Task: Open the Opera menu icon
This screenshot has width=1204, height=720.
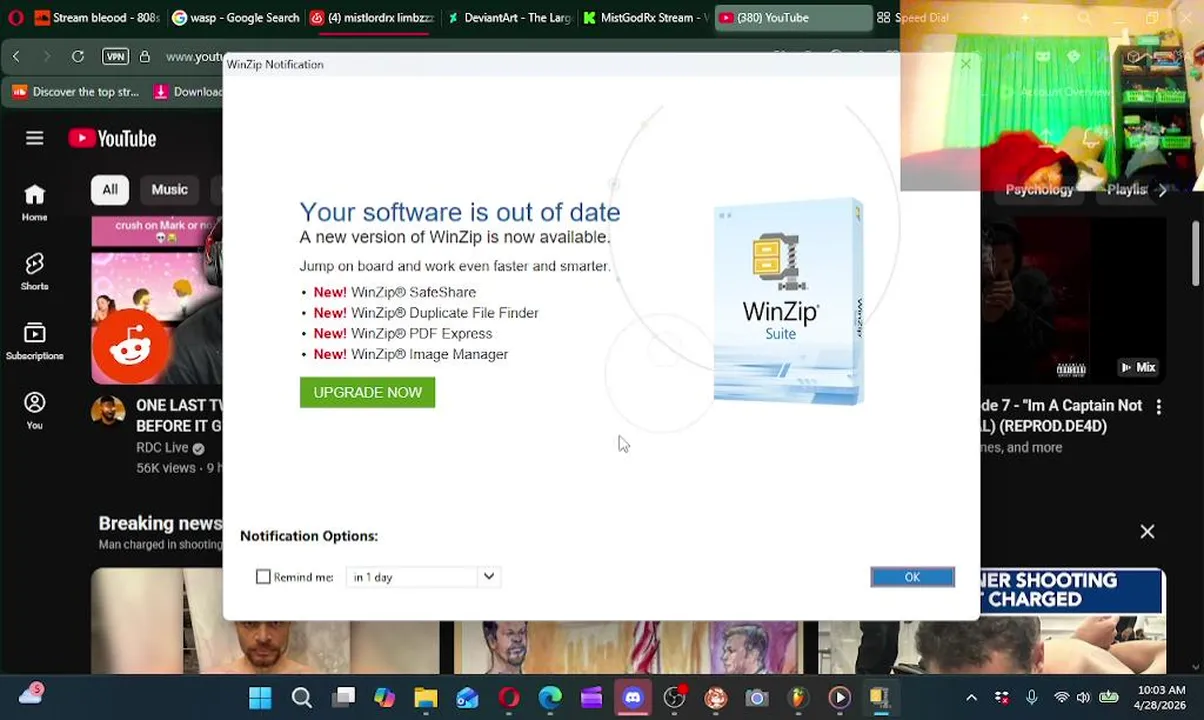Action: click(x=15, y=17)
